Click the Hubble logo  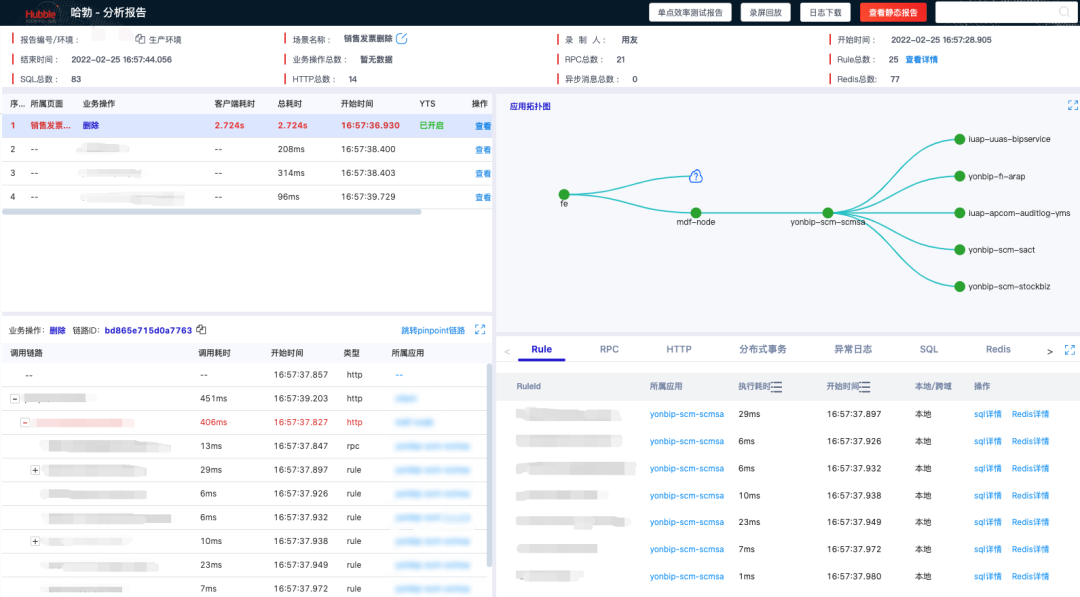40,14
